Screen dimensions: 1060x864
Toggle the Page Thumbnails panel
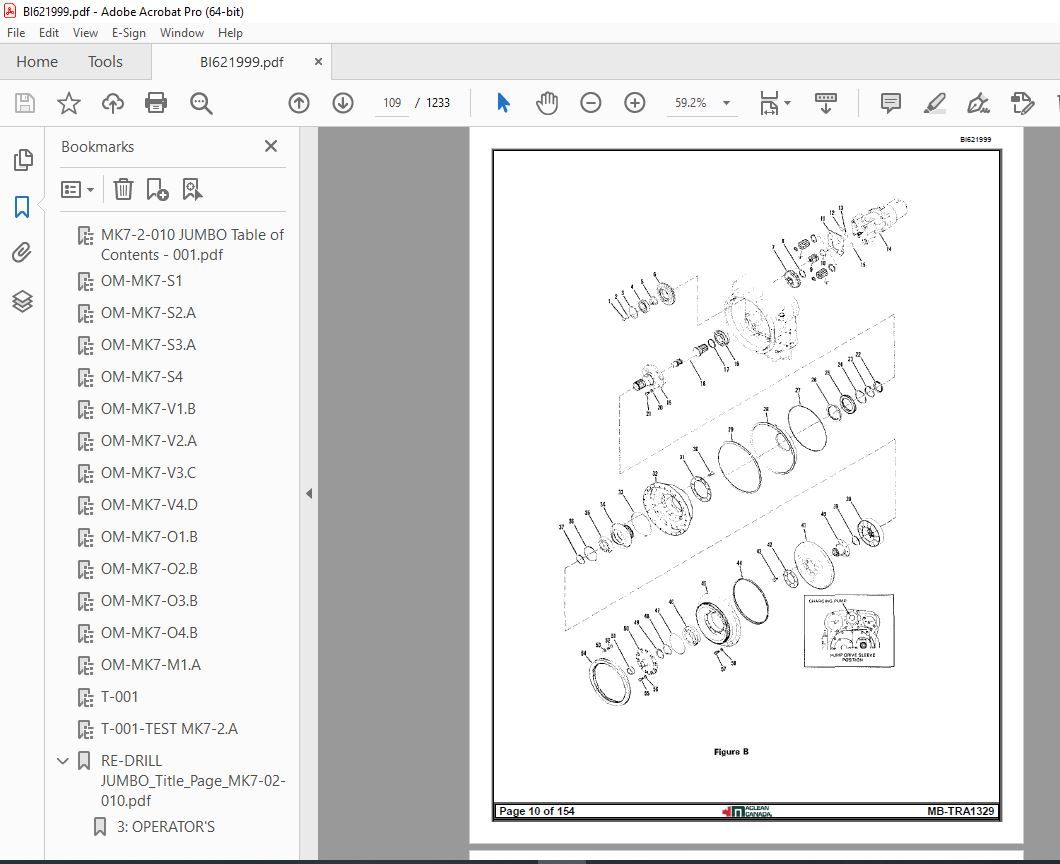(22, 160)
